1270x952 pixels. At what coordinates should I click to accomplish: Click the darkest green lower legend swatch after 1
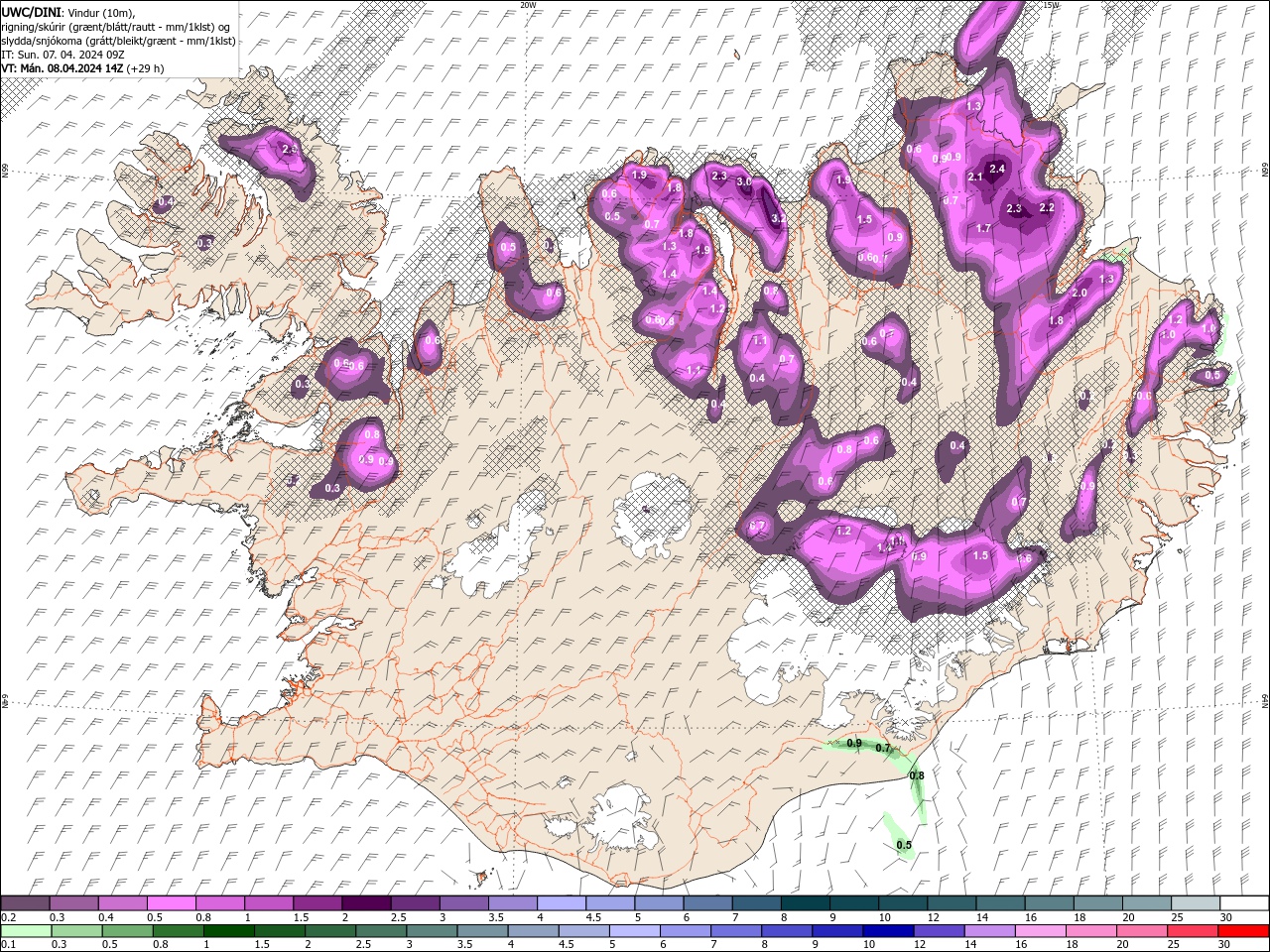(228, 931)
